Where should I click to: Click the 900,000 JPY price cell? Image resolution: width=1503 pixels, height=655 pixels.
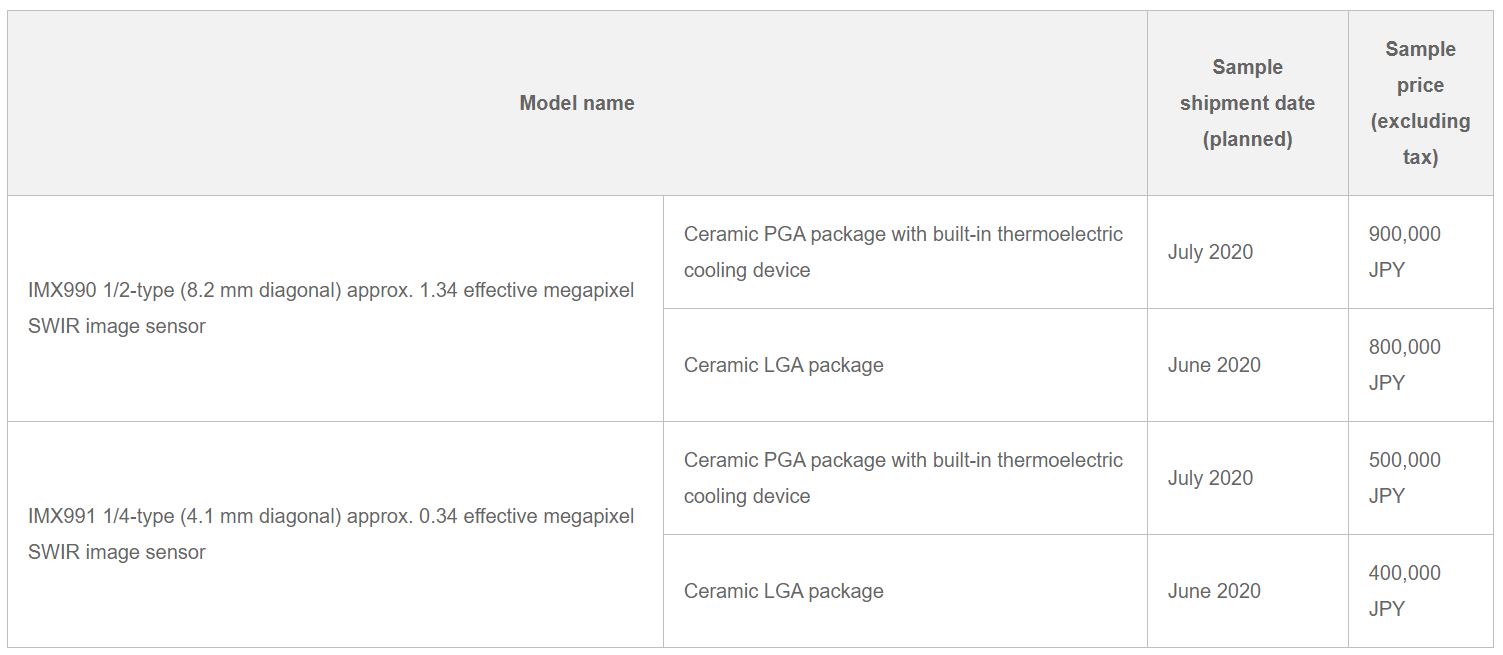point(1404,252)
